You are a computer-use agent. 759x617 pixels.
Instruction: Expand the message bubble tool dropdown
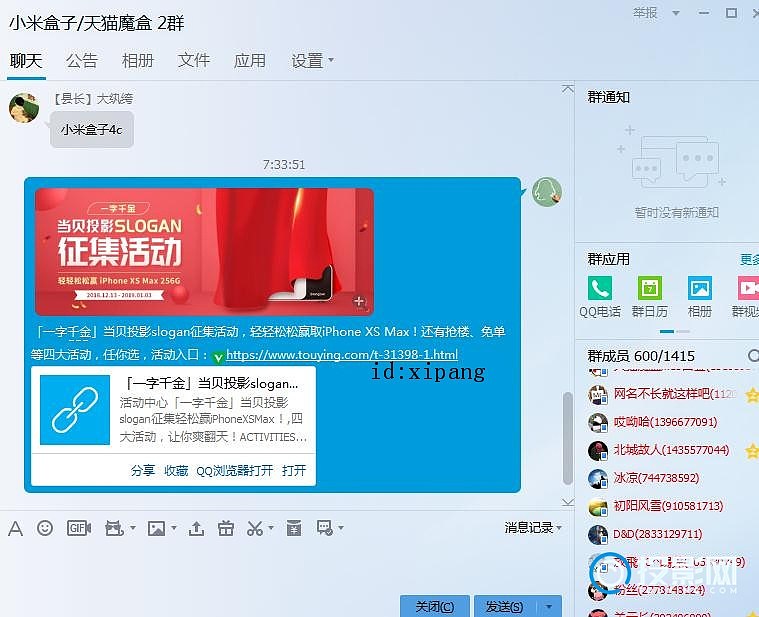(341, 527)
